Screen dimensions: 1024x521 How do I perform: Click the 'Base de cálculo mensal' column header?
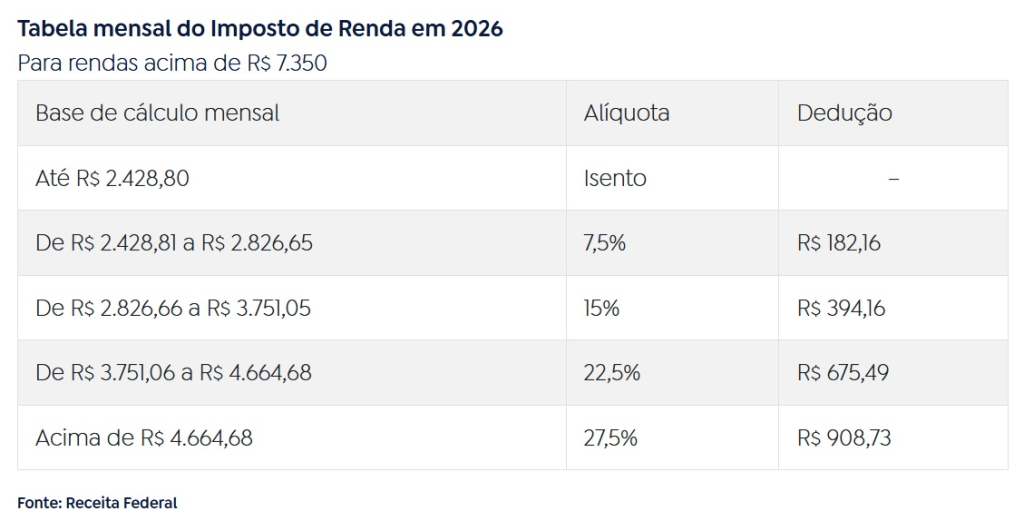tap(157, 113)
